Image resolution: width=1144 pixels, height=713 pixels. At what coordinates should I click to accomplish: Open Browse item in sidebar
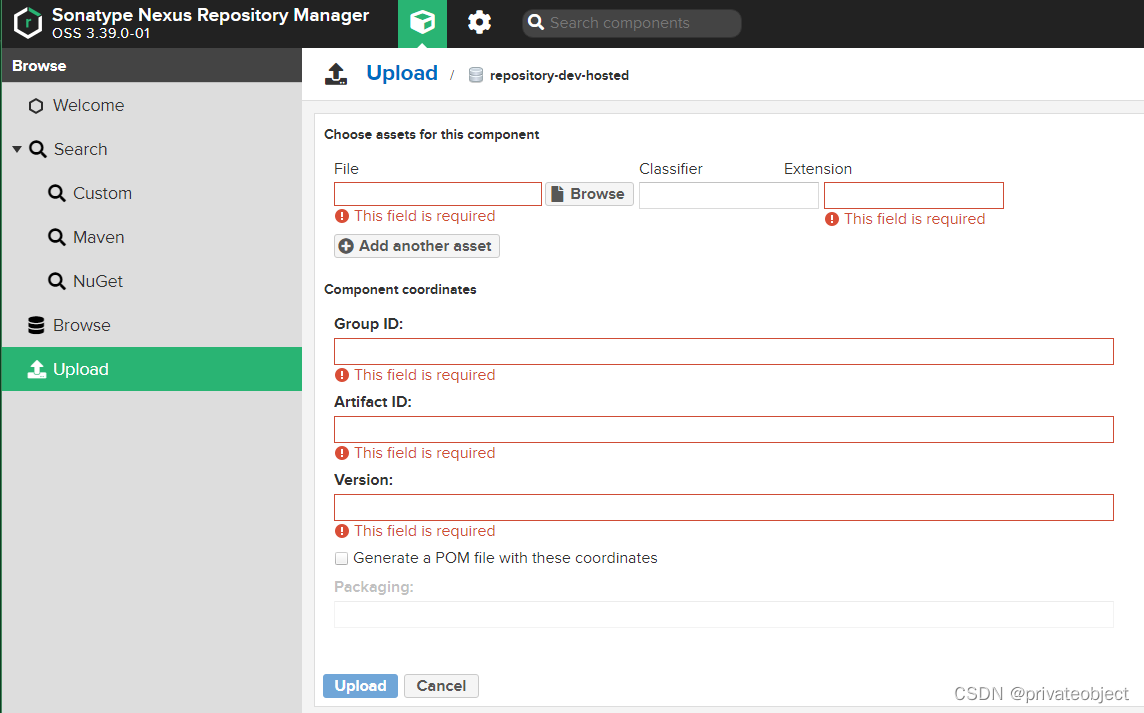(x=152, y=325)
